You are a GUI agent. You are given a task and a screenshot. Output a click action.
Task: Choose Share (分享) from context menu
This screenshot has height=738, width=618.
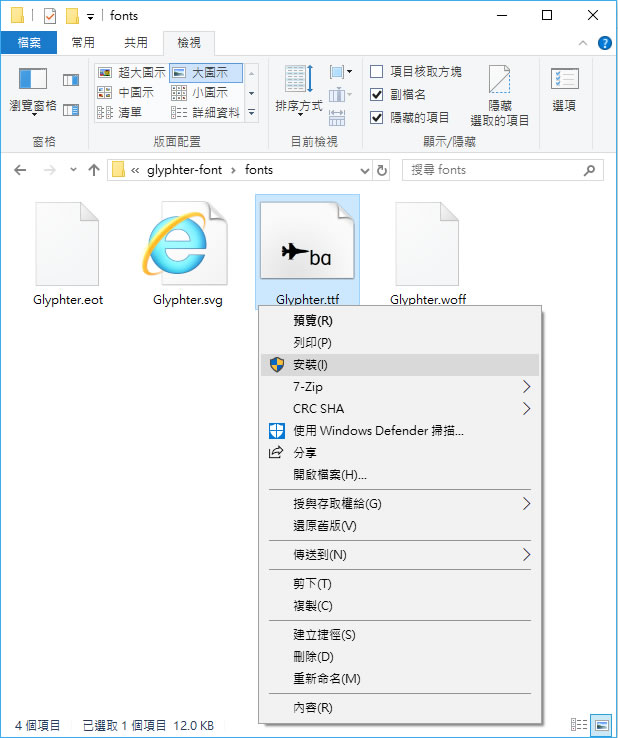click(x=400, y=453)
